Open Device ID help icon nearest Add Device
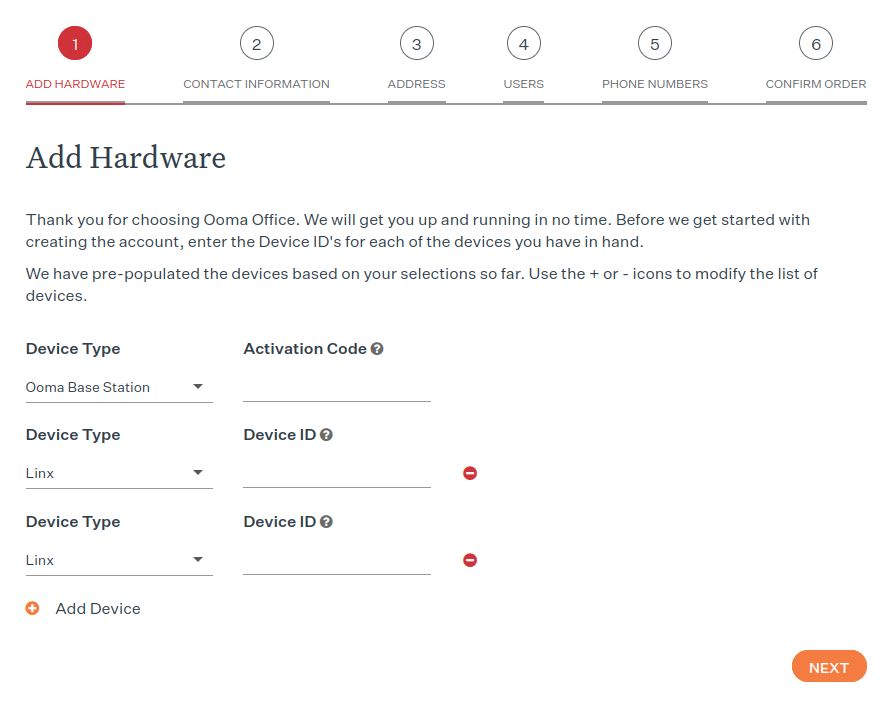The height and width of the screenshot is (705, 886). click(326, 522)
